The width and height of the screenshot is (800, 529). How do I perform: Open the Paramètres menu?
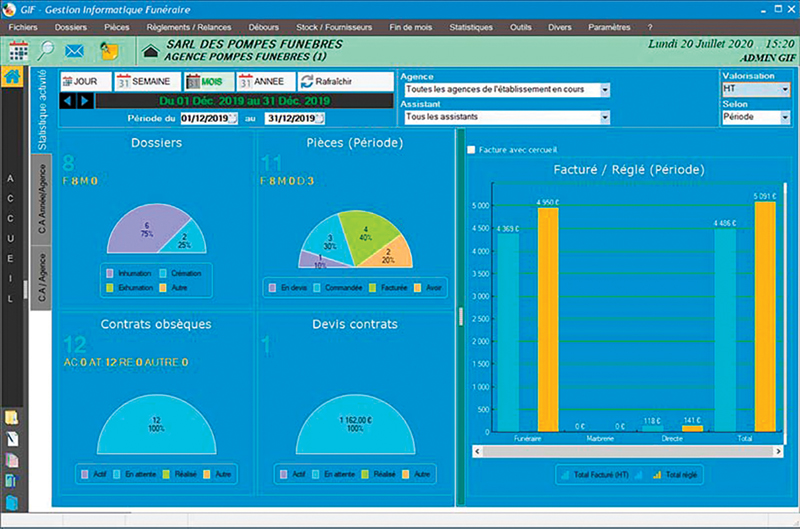[x=609, y=27]
